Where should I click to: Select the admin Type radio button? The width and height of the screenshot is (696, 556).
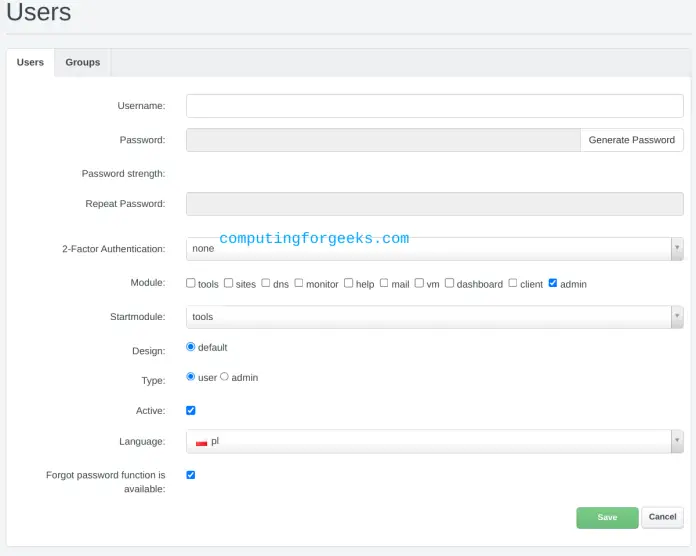pyautogui.click(x=225, y=377)
